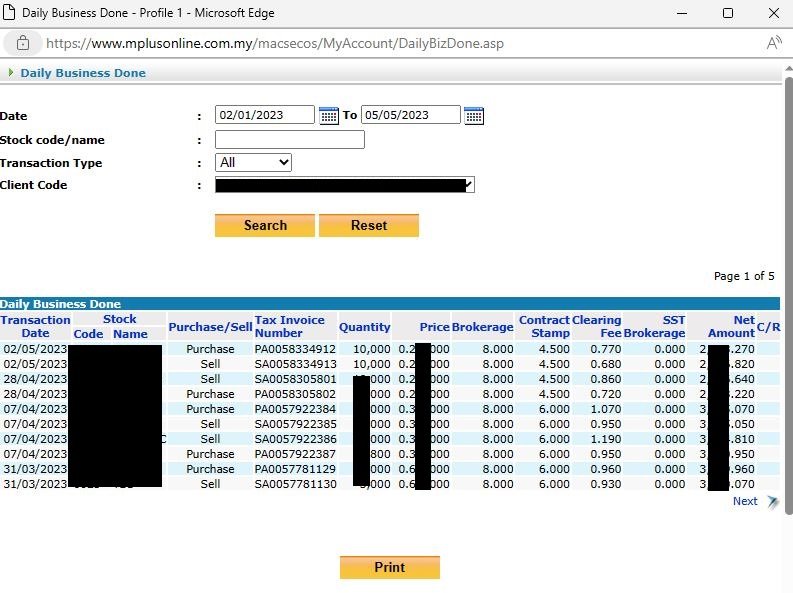Screen dimensions: 793x593
Task: Click the SST Brokerage column header
Action: pyautogui.click(x=654, y=327)
